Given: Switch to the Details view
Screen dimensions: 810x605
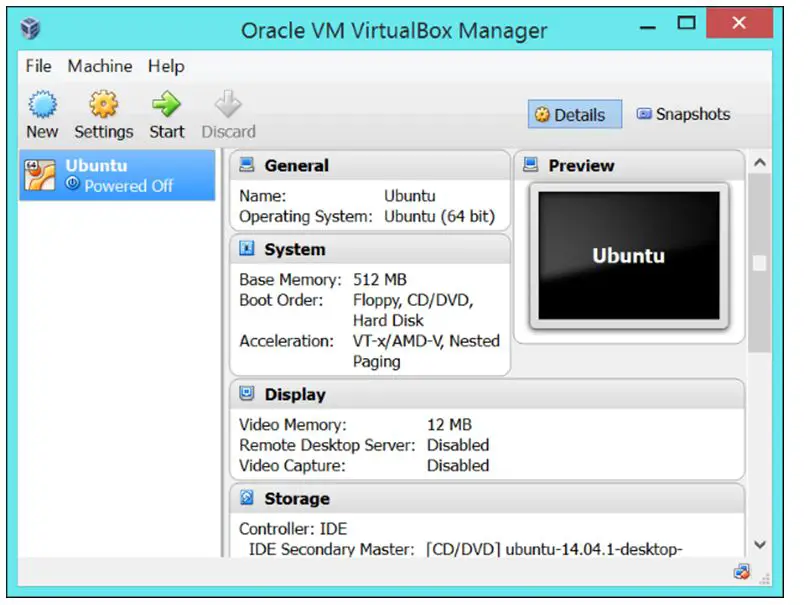Looking at the screenshot, I should tap(575, 114).
